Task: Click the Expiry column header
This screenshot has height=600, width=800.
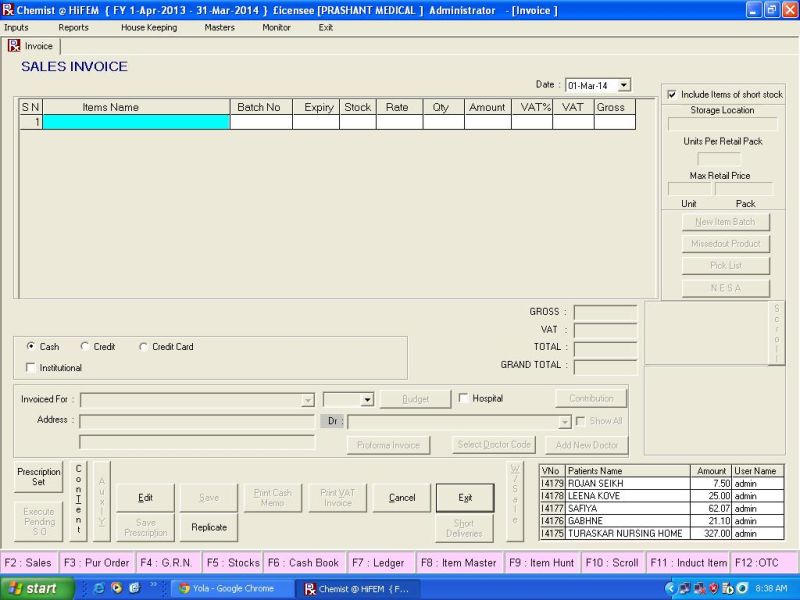Action: 316,107
